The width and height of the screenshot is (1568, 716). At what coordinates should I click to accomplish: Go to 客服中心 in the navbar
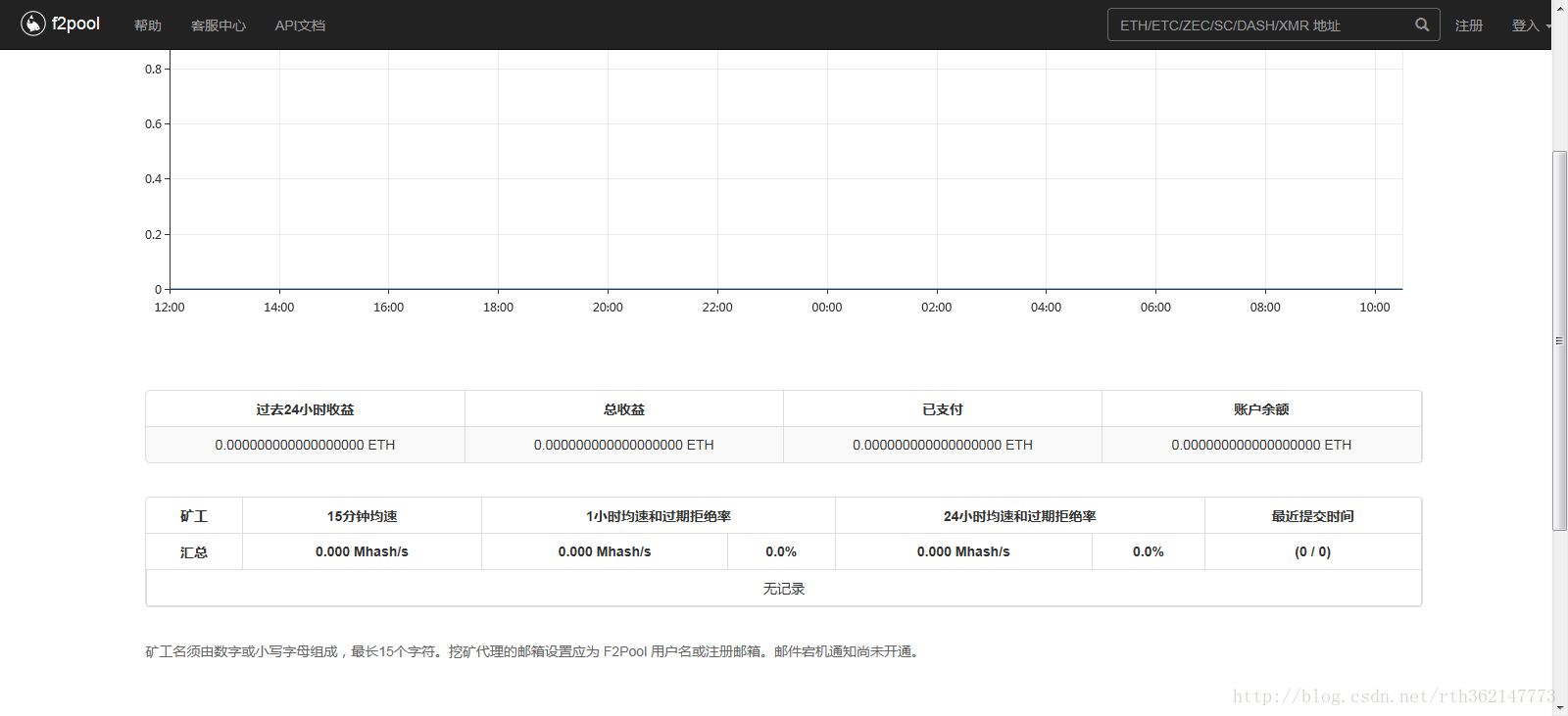pos(219,25)
